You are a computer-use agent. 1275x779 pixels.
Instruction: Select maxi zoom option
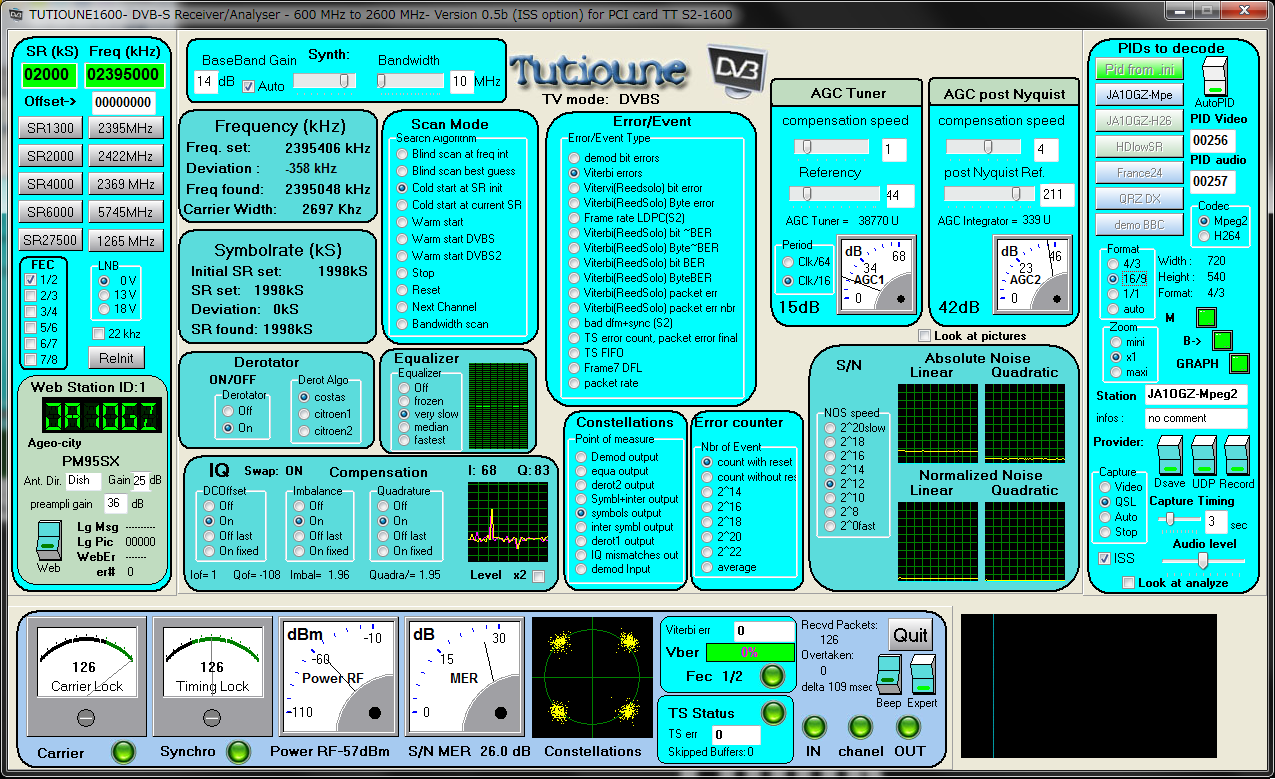(1116, 372)
